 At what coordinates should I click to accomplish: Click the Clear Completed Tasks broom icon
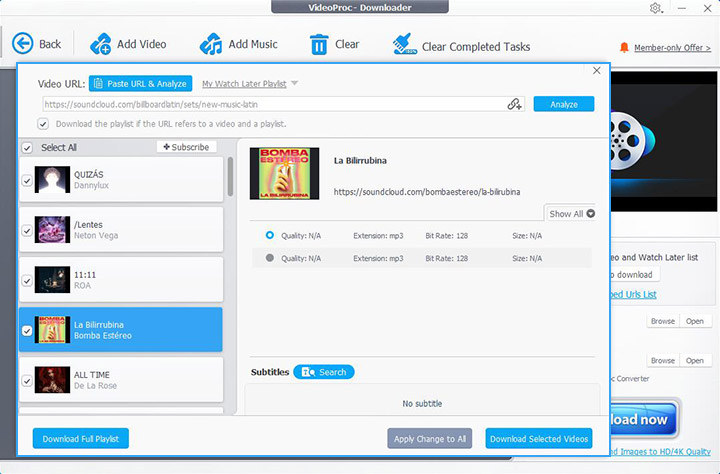click(405, 44)
